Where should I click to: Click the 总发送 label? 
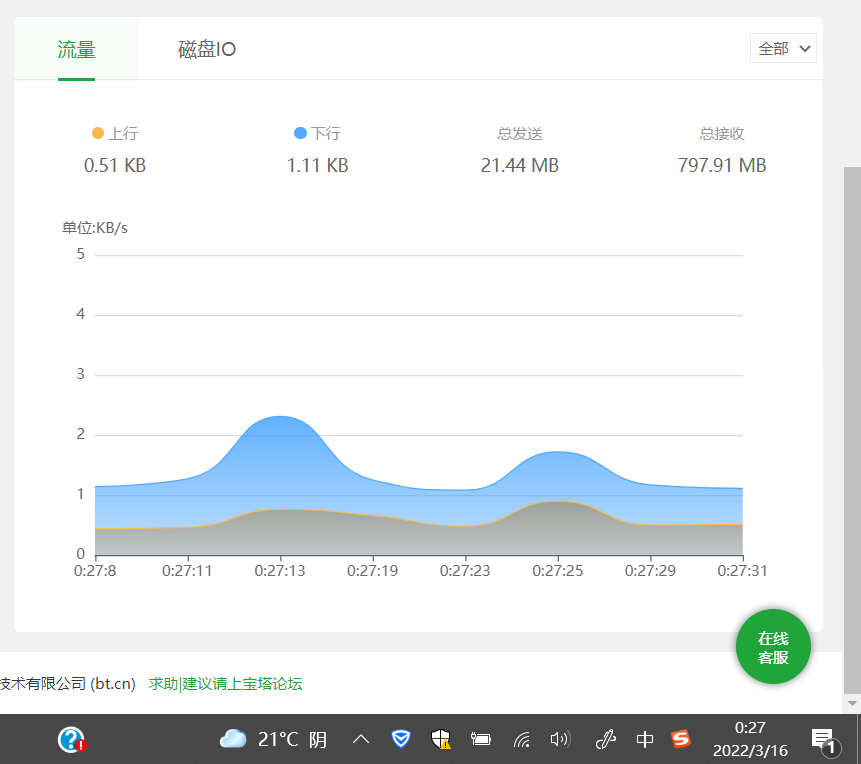[519, 133]
